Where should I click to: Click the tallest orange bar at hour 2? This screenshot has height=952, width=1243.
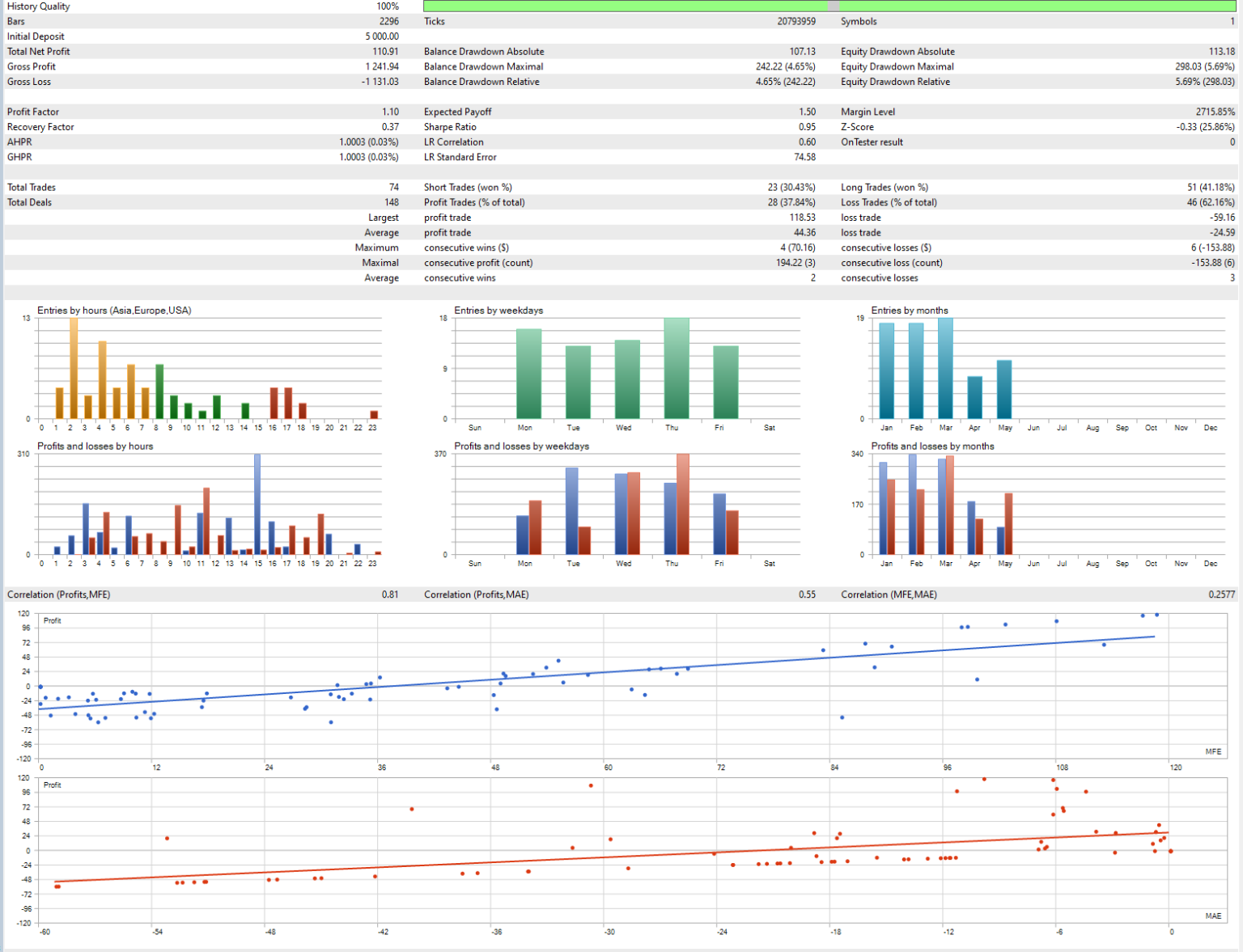coord(74,368)
